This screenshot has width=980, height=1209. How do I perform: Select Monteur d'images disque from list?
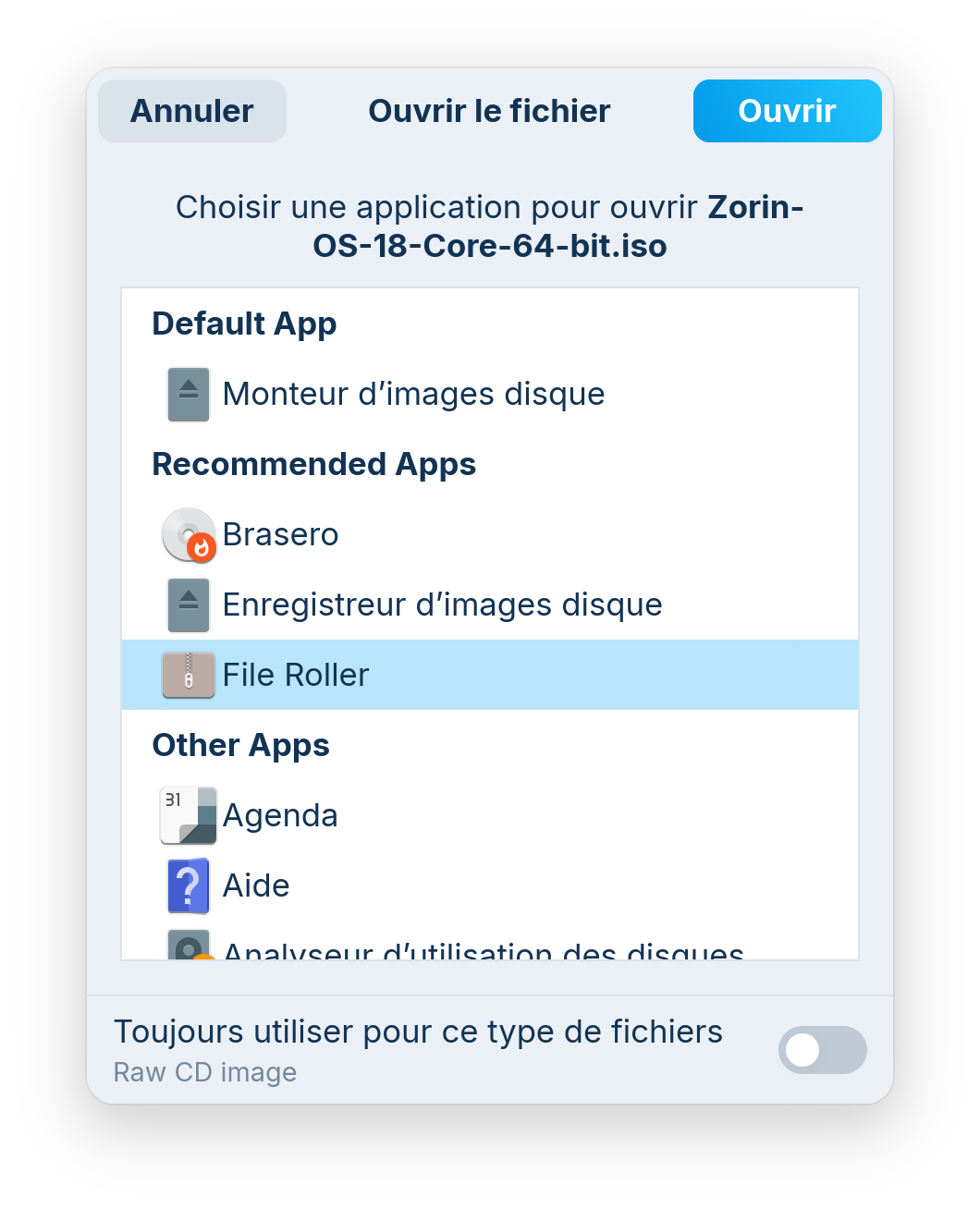[x=413, y=395]
